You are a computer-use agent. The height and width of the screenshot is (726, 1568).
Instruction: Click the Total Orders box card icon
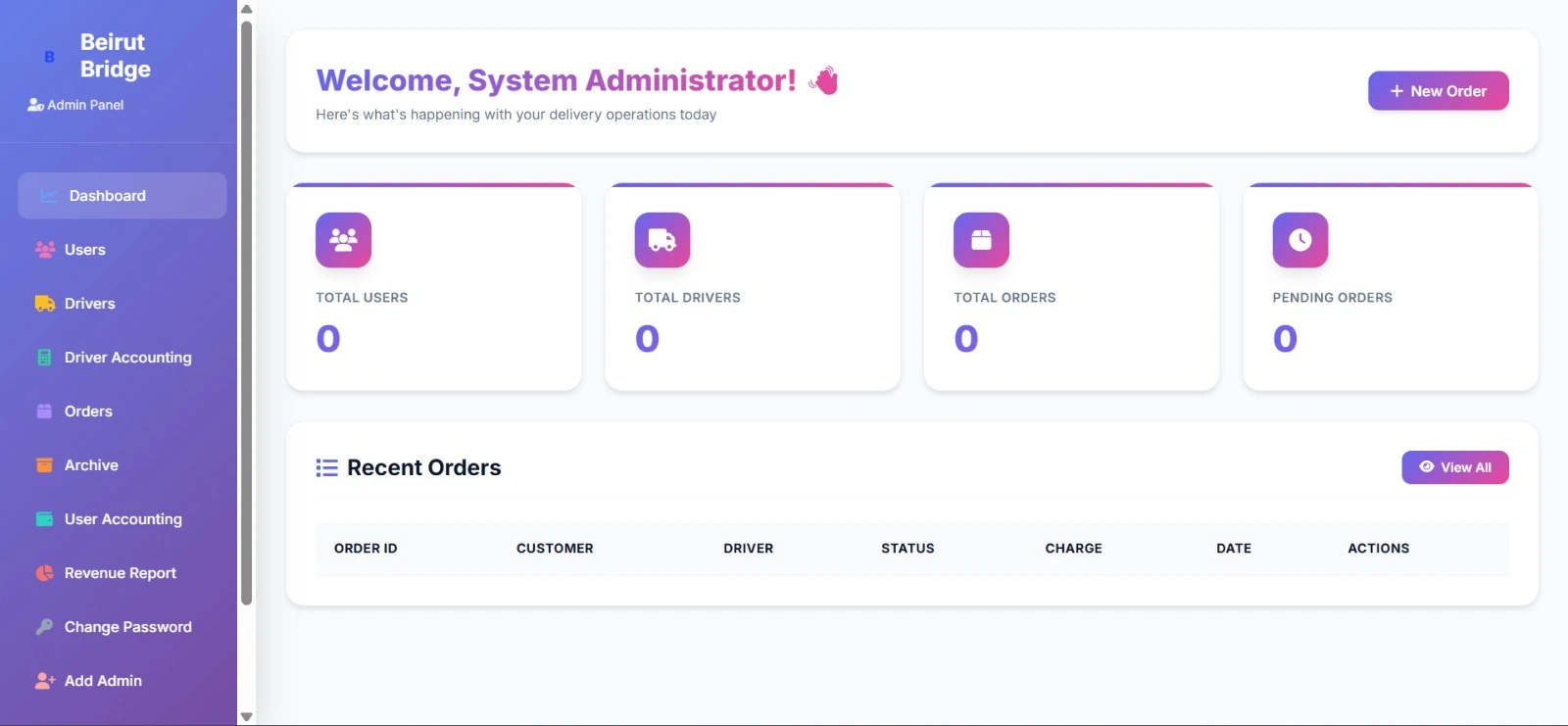(x=981, y=240)
